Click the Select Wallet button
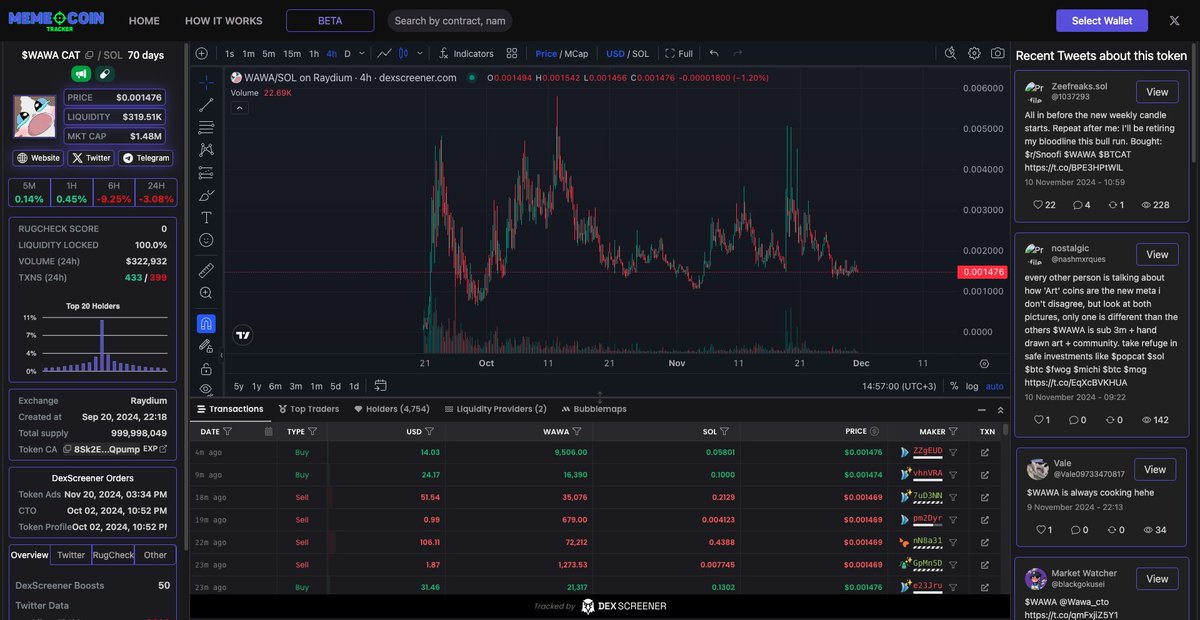The image size is (1200, 620). pos(1102,20)
